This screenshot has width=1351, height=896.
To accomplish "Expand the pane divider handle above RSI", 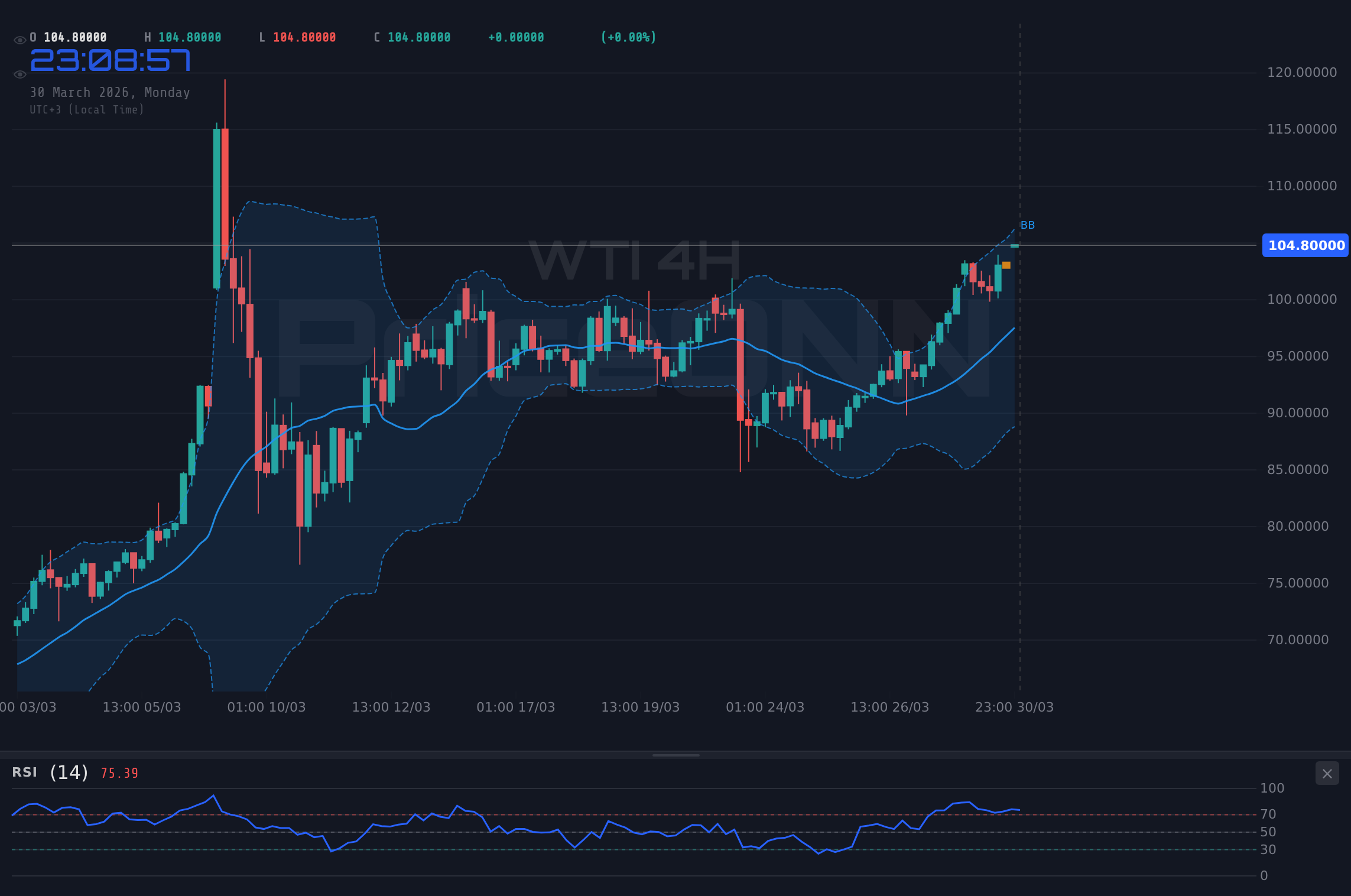I will (x=675, y=754).
